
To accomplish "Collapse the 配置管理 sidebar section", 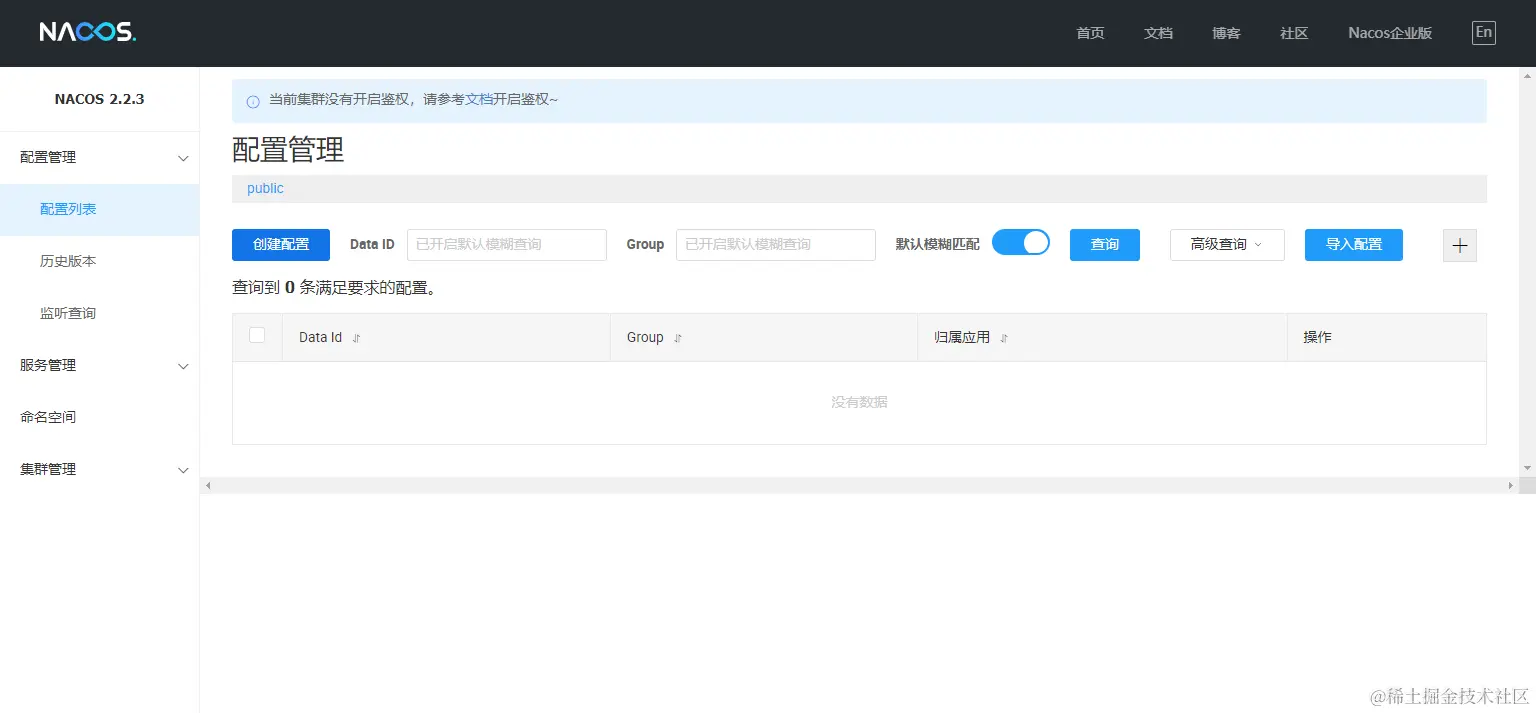I will 100,158.
